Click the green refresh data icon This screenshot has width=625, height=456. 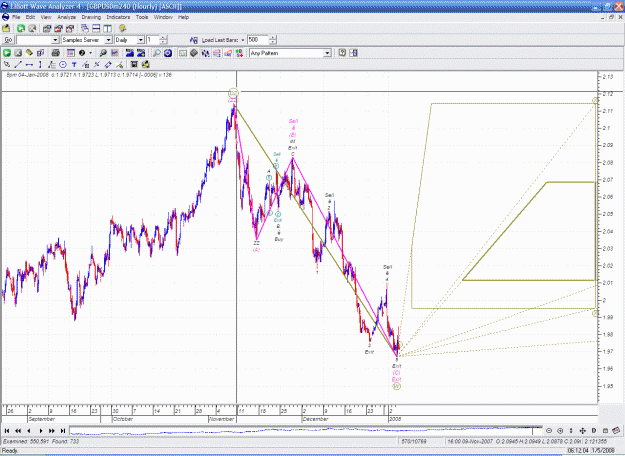point(21,28)
